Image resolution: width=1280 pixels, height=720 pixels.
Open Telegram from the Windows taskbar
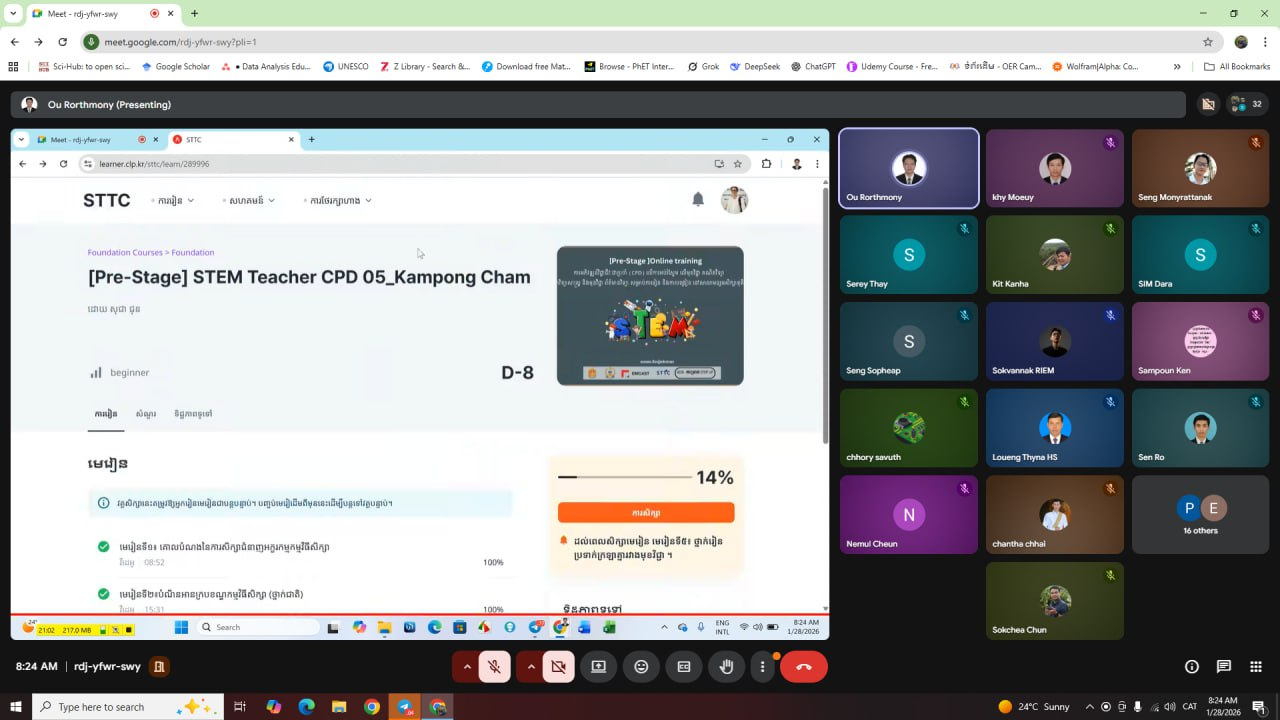point(404,707)
